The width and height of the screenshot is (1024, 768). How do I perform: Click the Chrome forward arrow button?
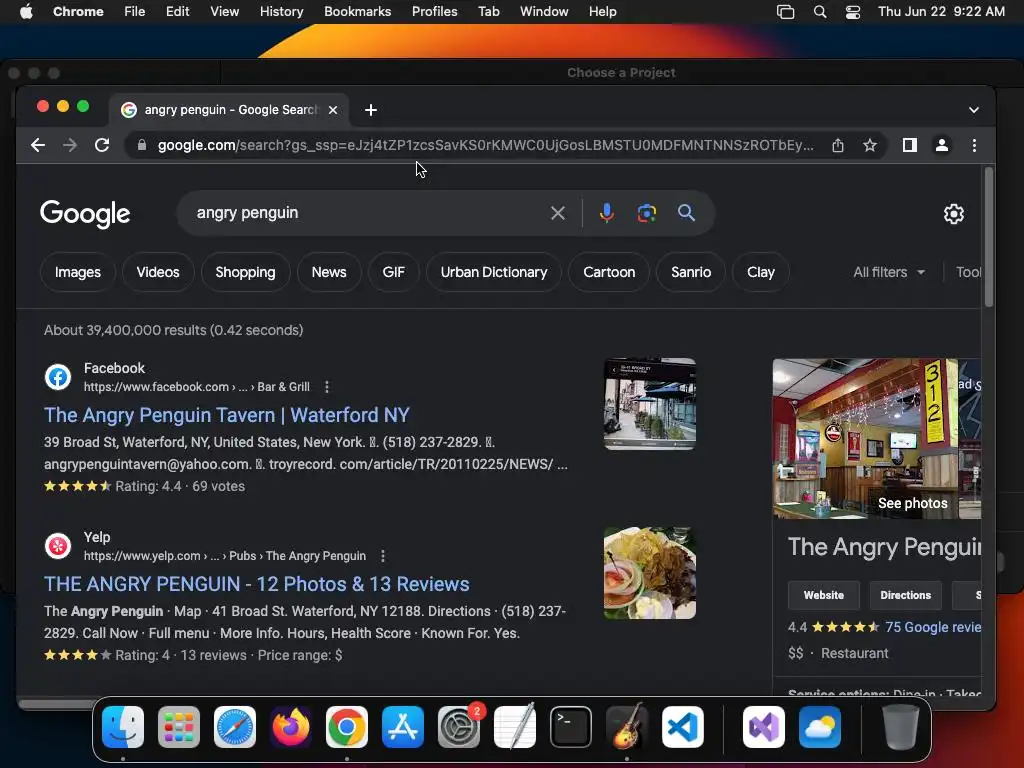click(x=70, y=145)
